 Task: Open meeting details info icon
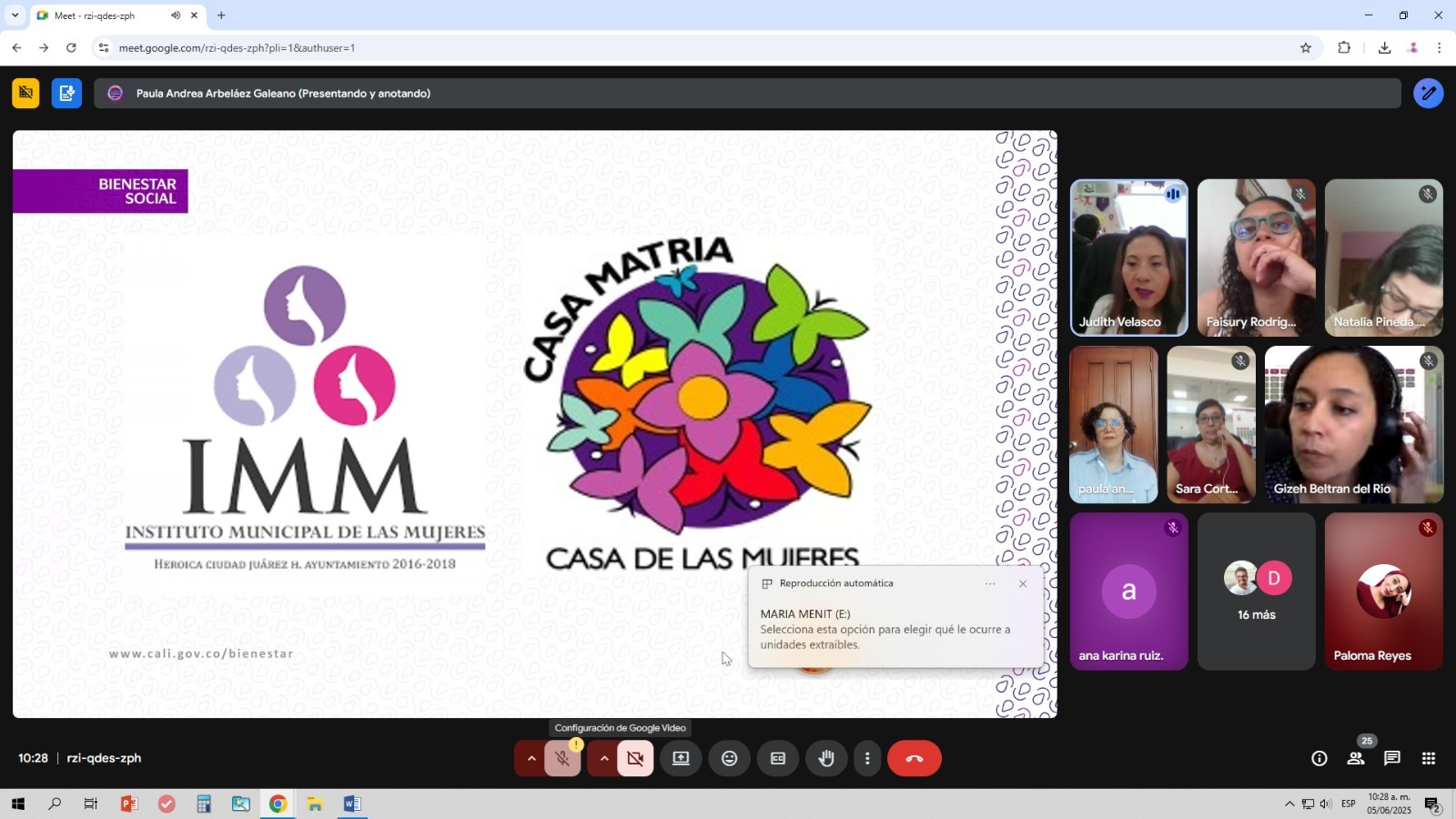click(x=1319, y=758)
